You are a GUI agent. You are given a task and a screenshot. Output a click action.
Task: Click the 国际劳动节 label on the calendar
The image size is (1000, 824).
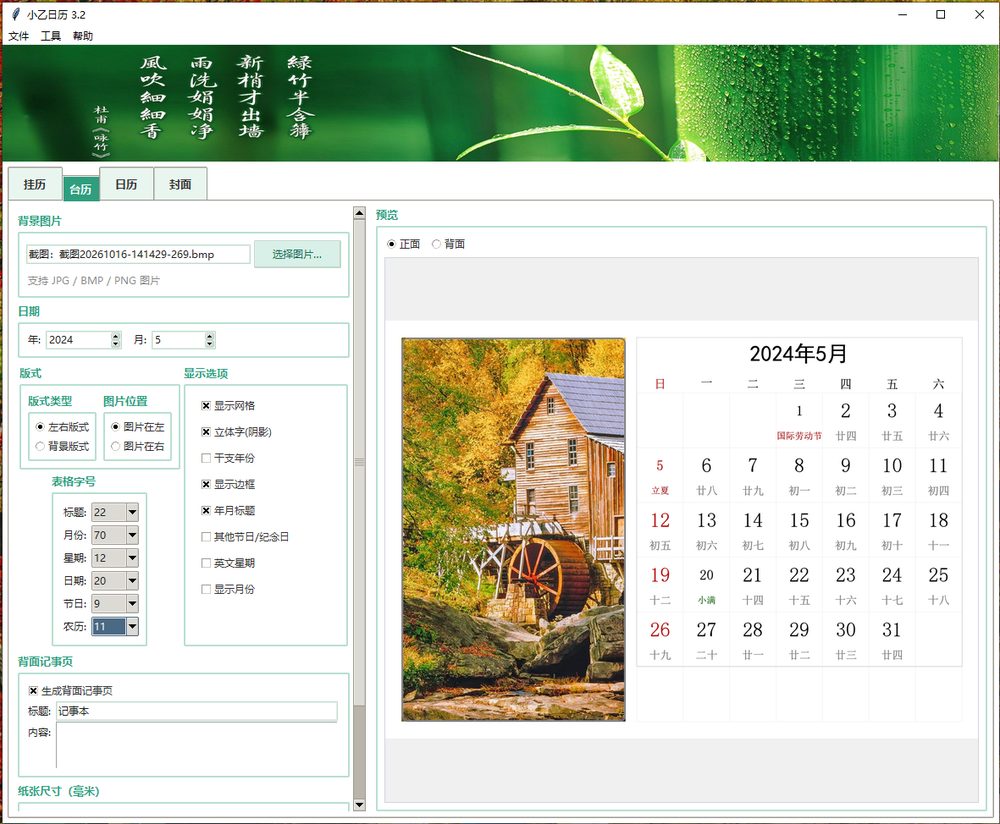(x=799, y=436)
